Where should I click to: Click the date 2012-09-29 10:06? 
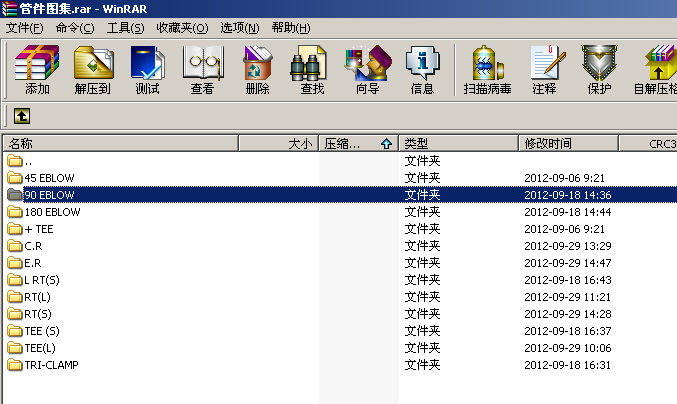tap(568, 348)
